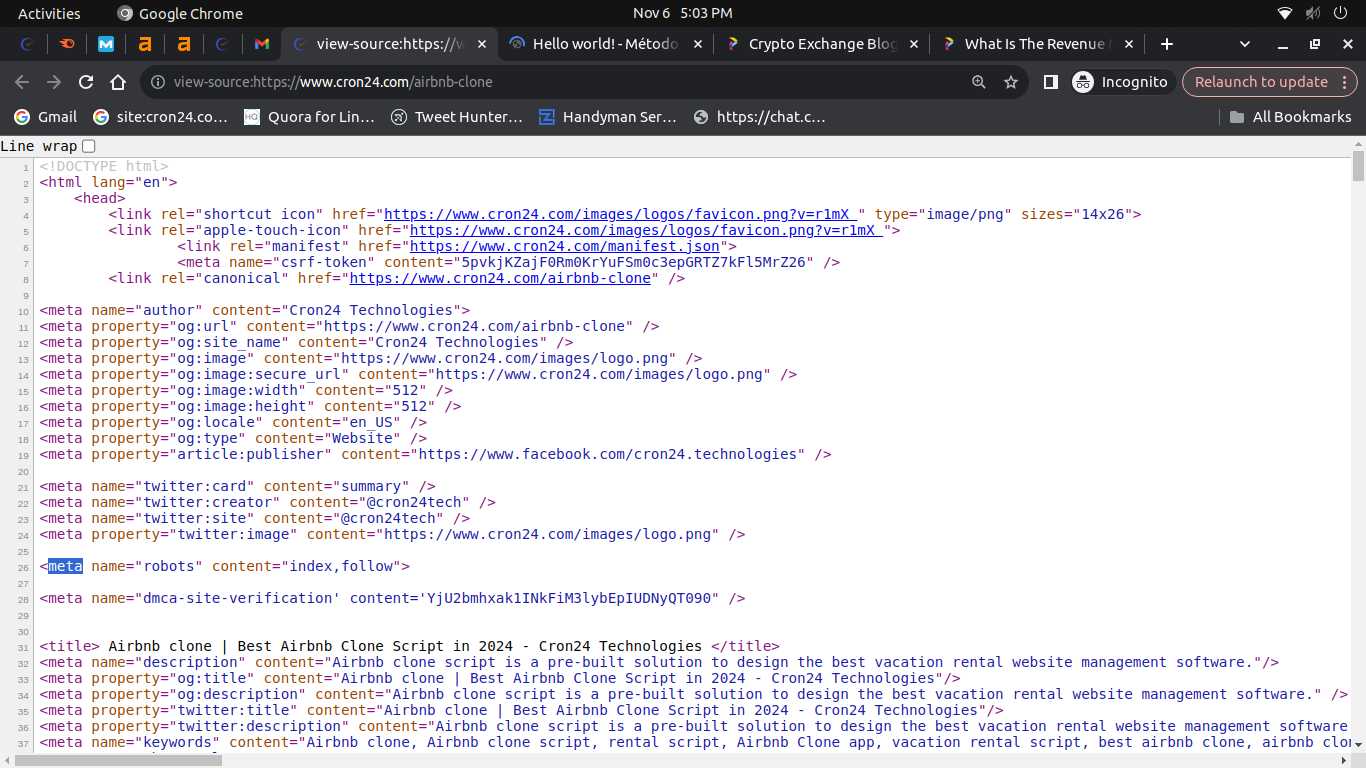1366x768 pixels.
Task: Open the browser side panel
Action: pos(1050,82)
